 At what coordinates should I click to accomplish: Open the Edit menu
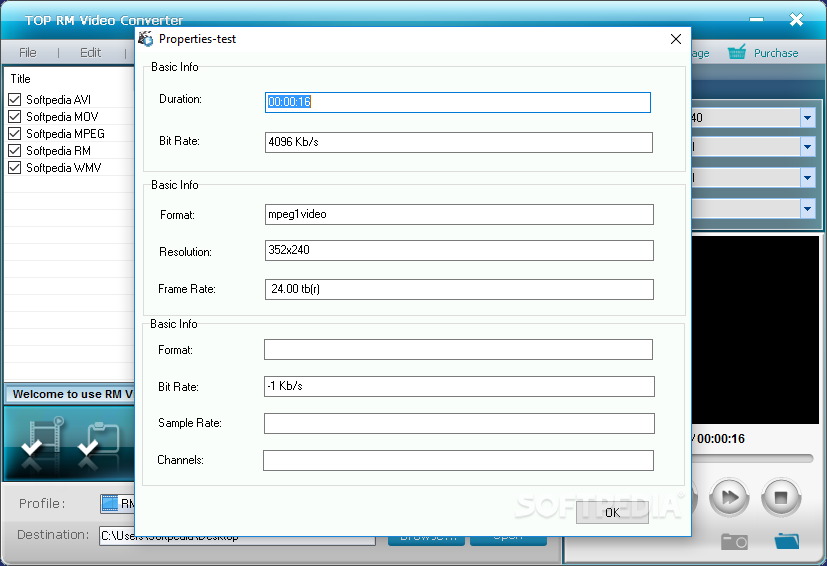90,53
